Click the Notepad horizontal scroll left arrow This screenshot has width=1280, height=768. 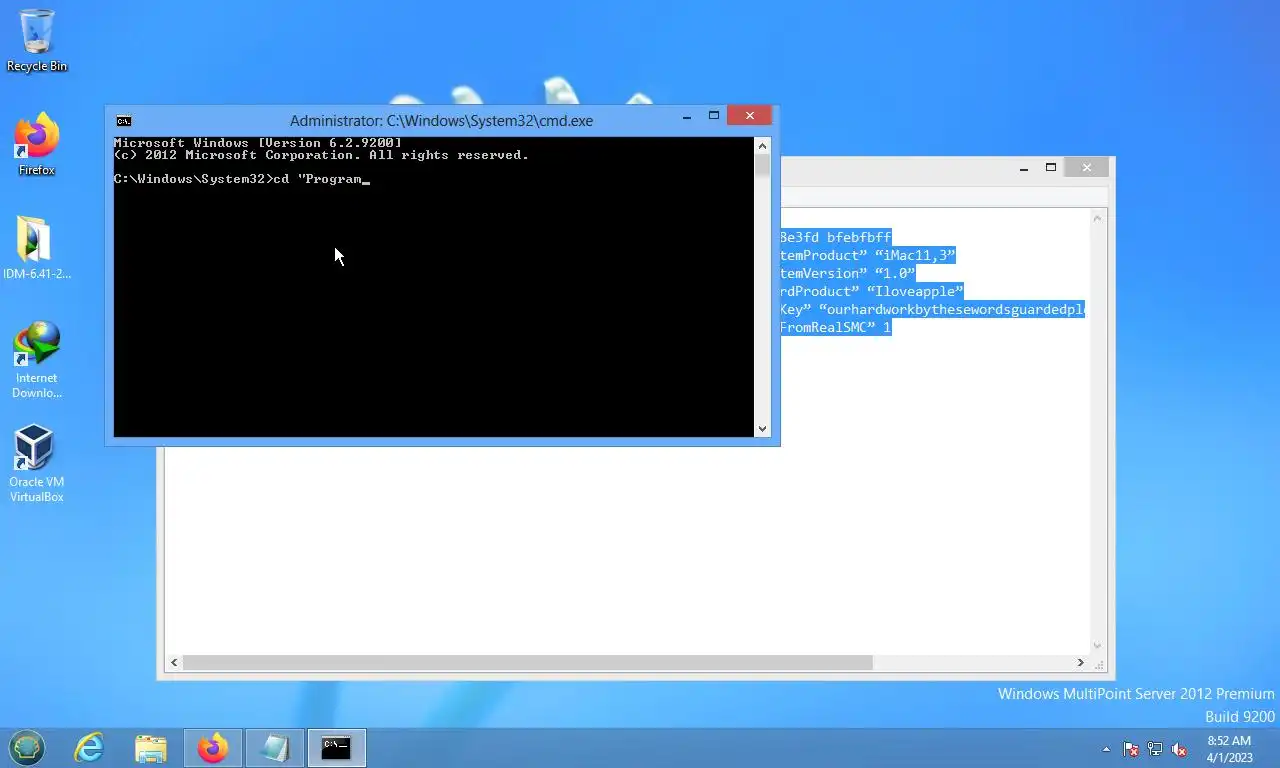(175, 663)
